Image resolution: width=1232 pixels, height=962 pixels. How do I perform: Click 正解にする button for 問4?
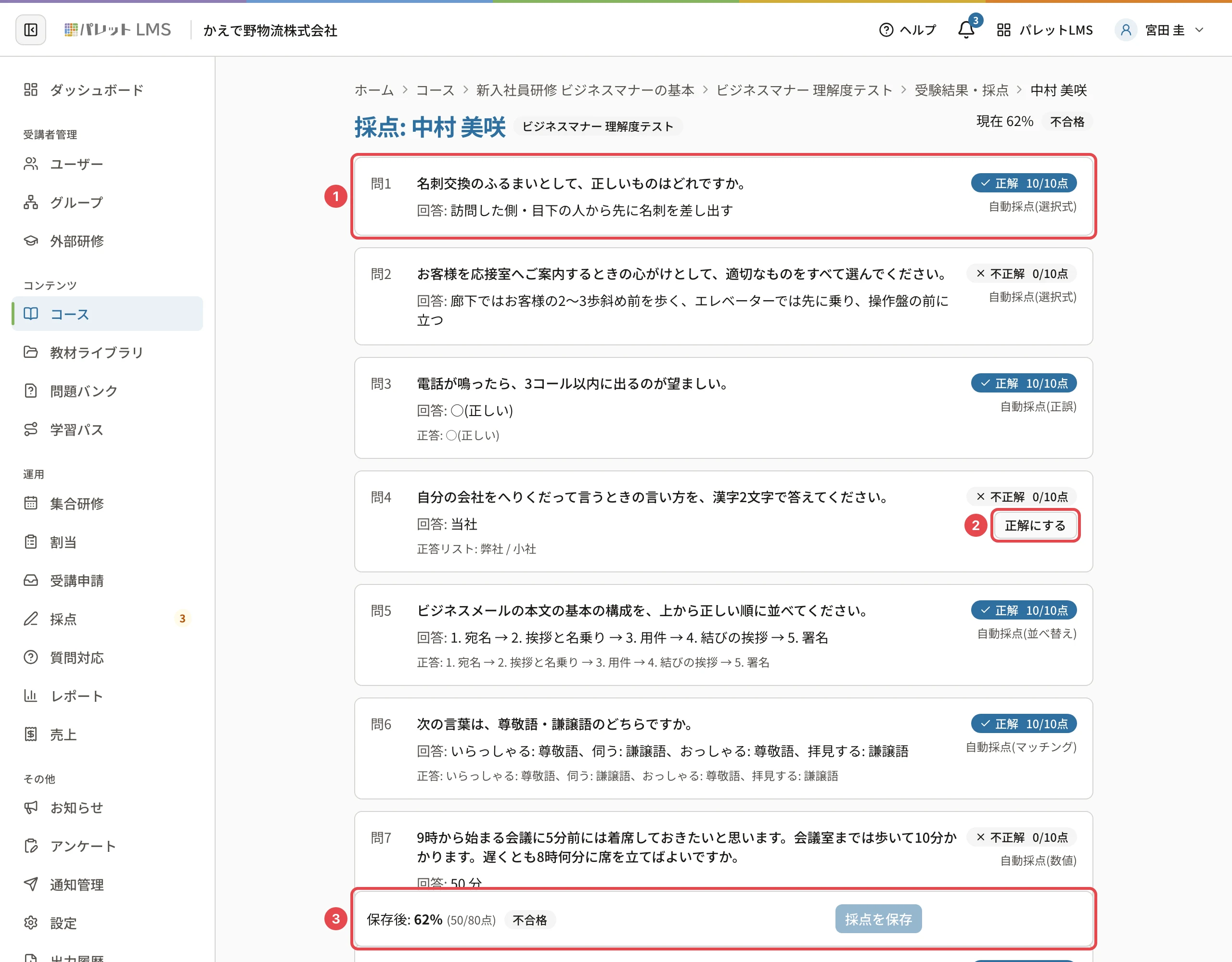[1035, 526]
